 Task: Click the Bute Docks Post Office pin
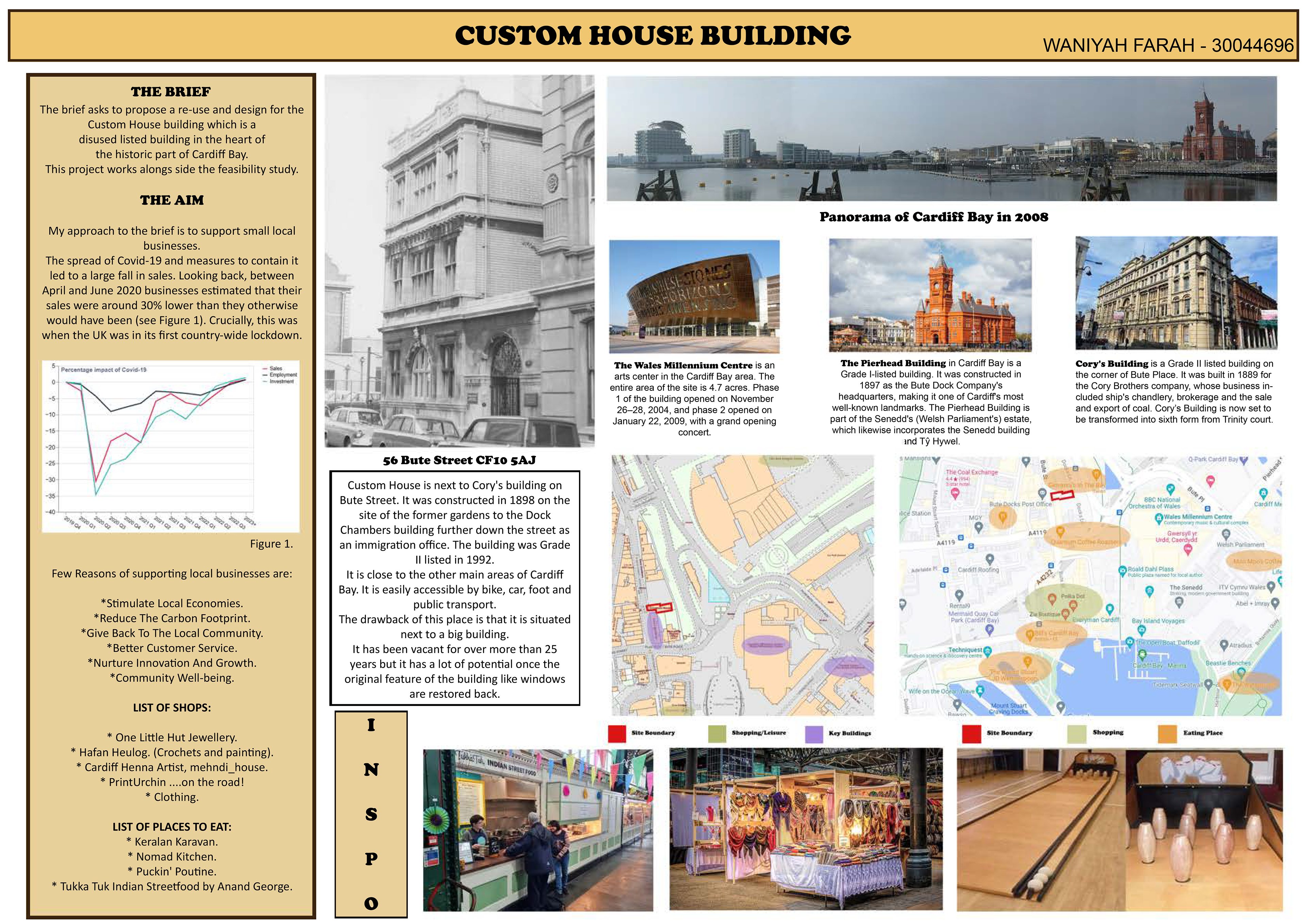tap(1042, 493)
